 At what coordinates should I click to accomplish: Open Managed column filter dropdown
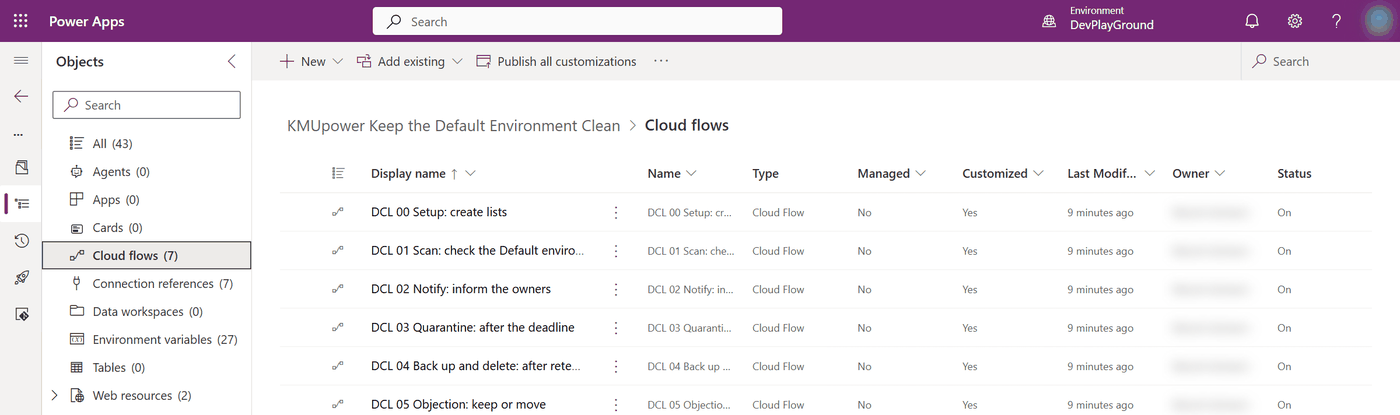click(x=920, y=173)
